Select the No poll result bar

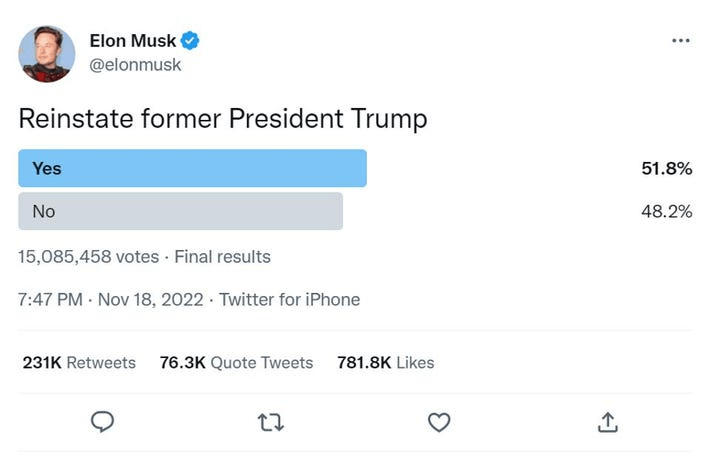pos(180,211)
